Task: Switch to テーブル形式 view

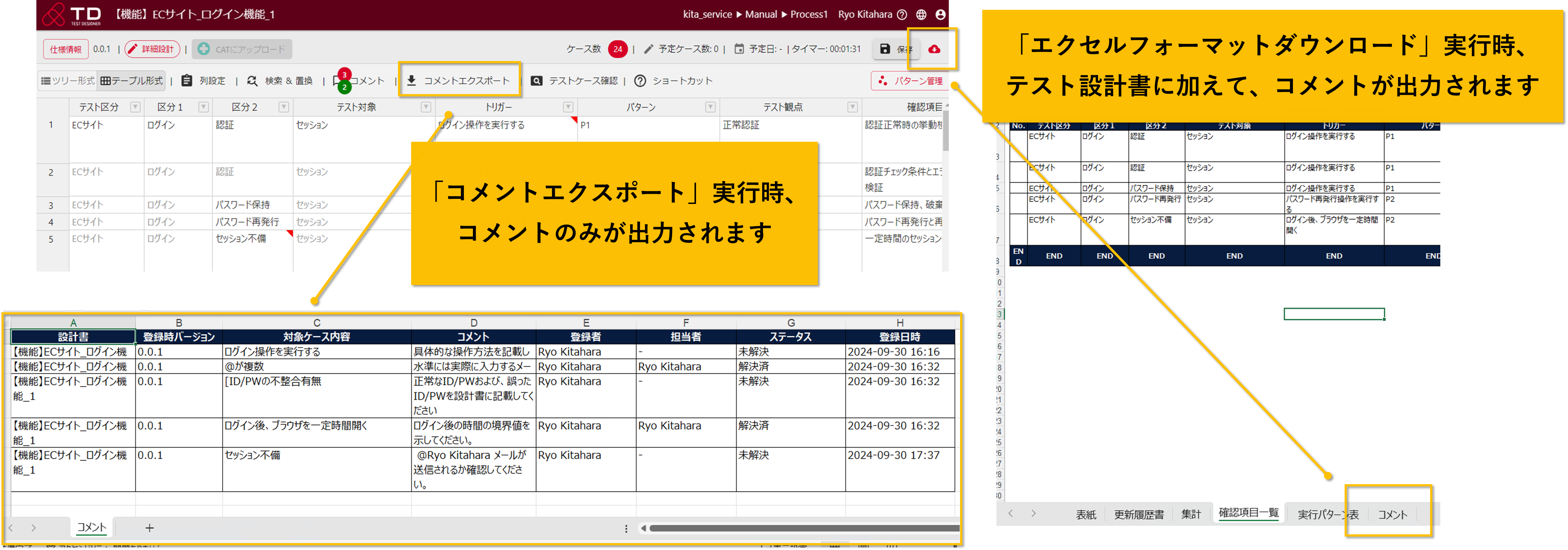Action: click(132, 81)
